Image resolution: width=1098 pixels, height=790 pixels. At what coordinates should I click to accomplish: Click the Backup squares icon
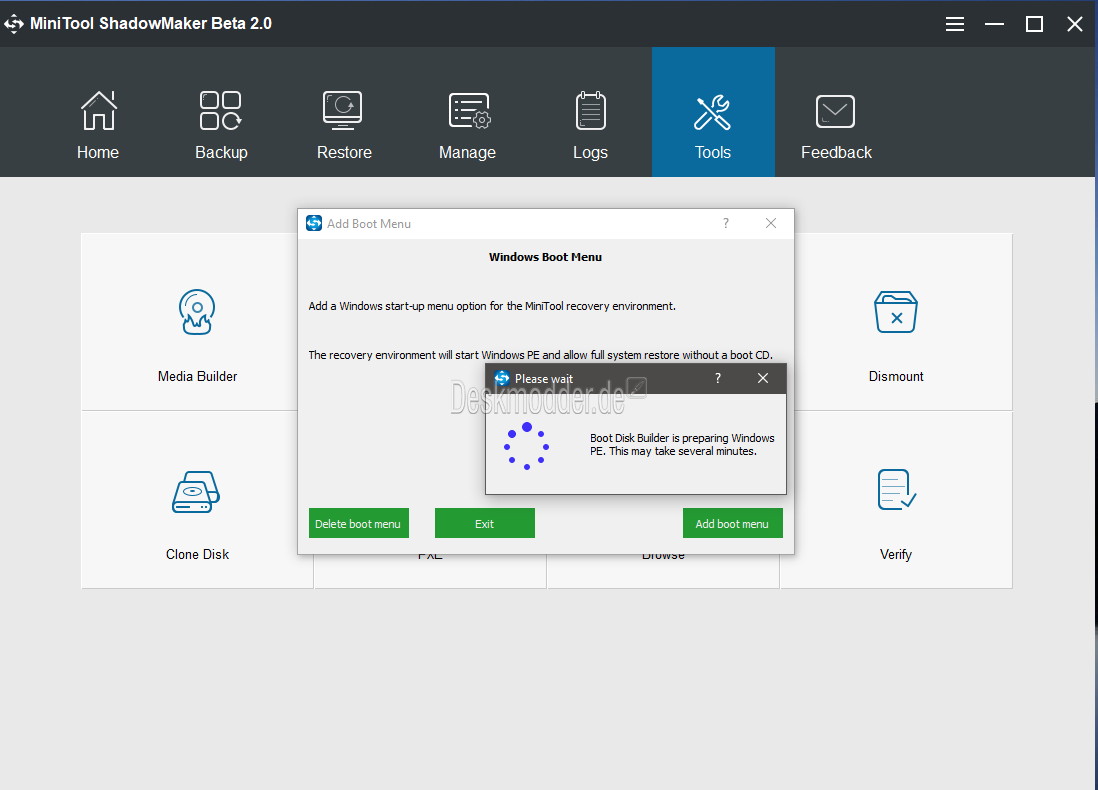(221, 111)
